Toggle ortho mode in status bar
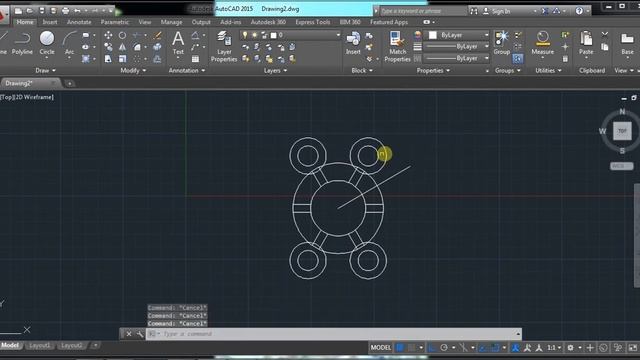 432,348
